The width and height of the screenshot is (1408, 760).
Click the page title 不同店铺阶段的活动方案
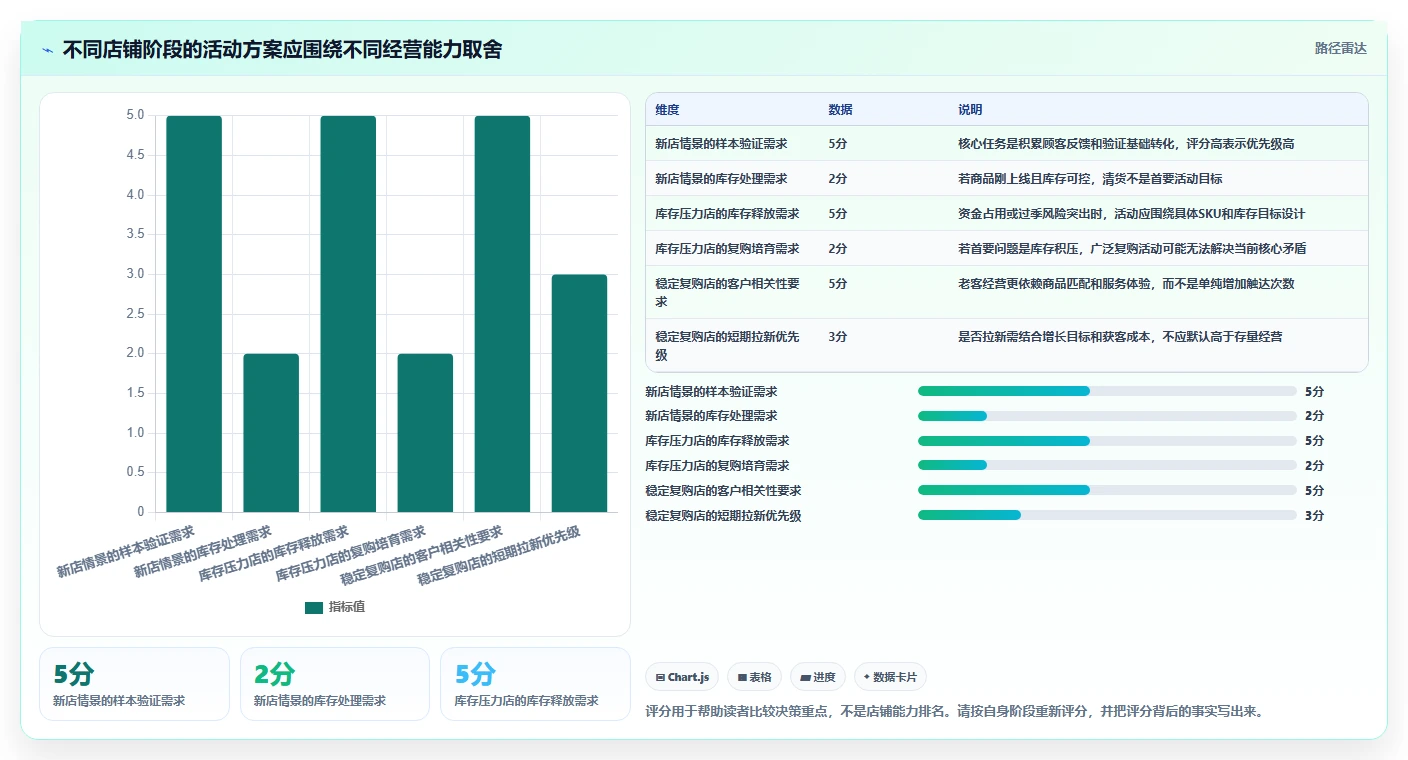point(282,49)
